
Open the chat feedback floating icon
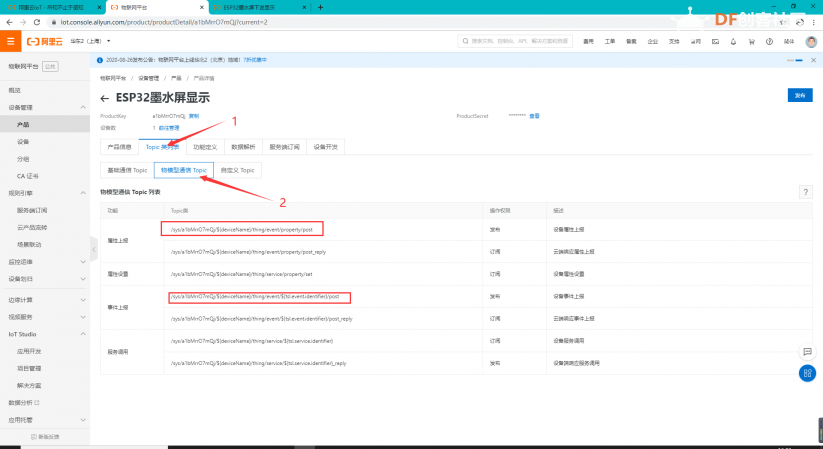807,352
